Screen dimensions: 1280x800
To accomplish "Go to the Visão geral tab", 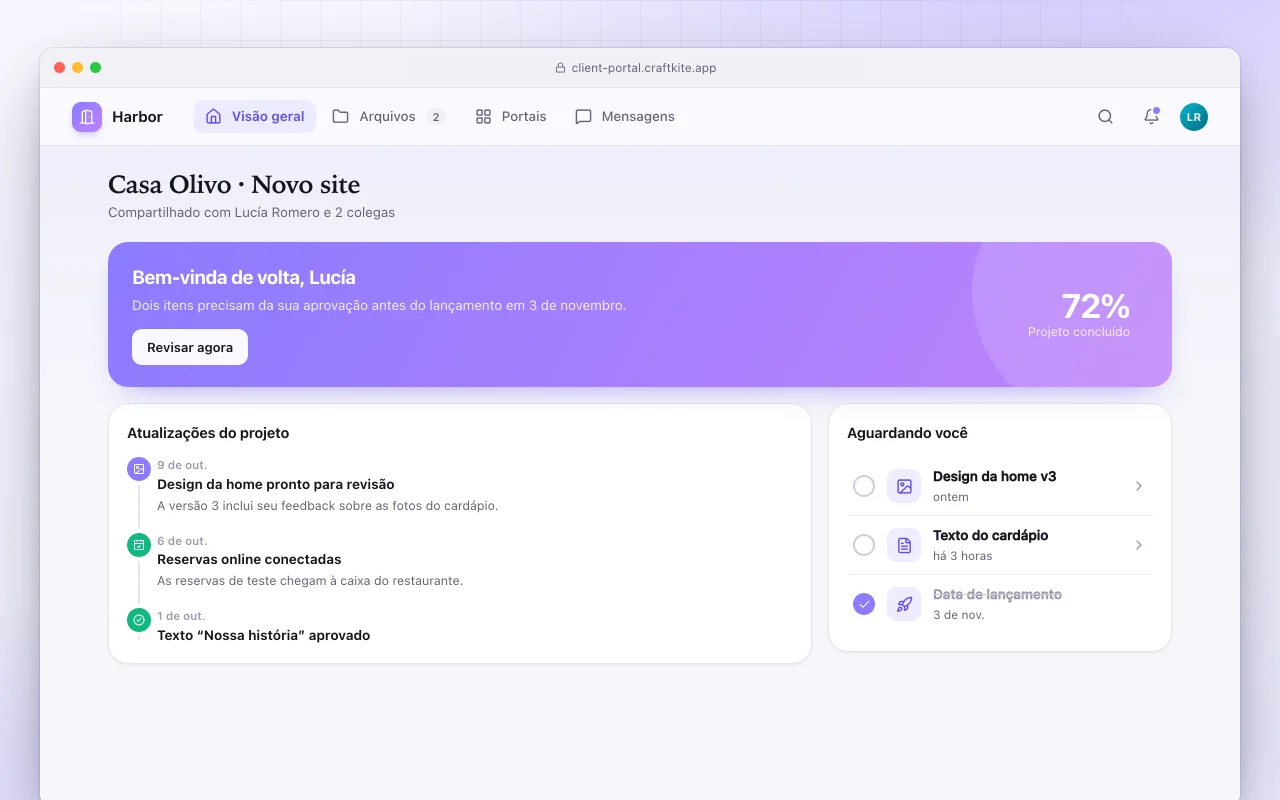I will pos(255,117).
